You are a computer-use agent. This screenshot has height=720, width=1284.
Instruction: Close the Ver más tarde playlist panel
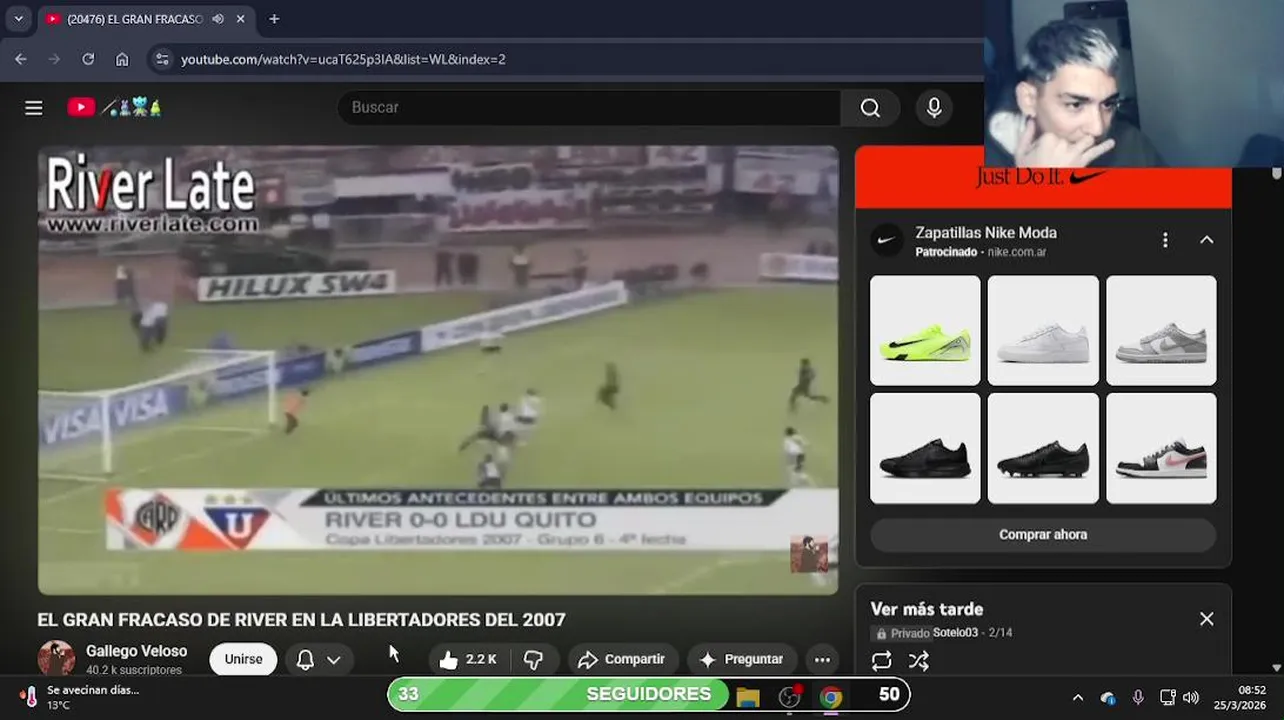point(1207,619)
